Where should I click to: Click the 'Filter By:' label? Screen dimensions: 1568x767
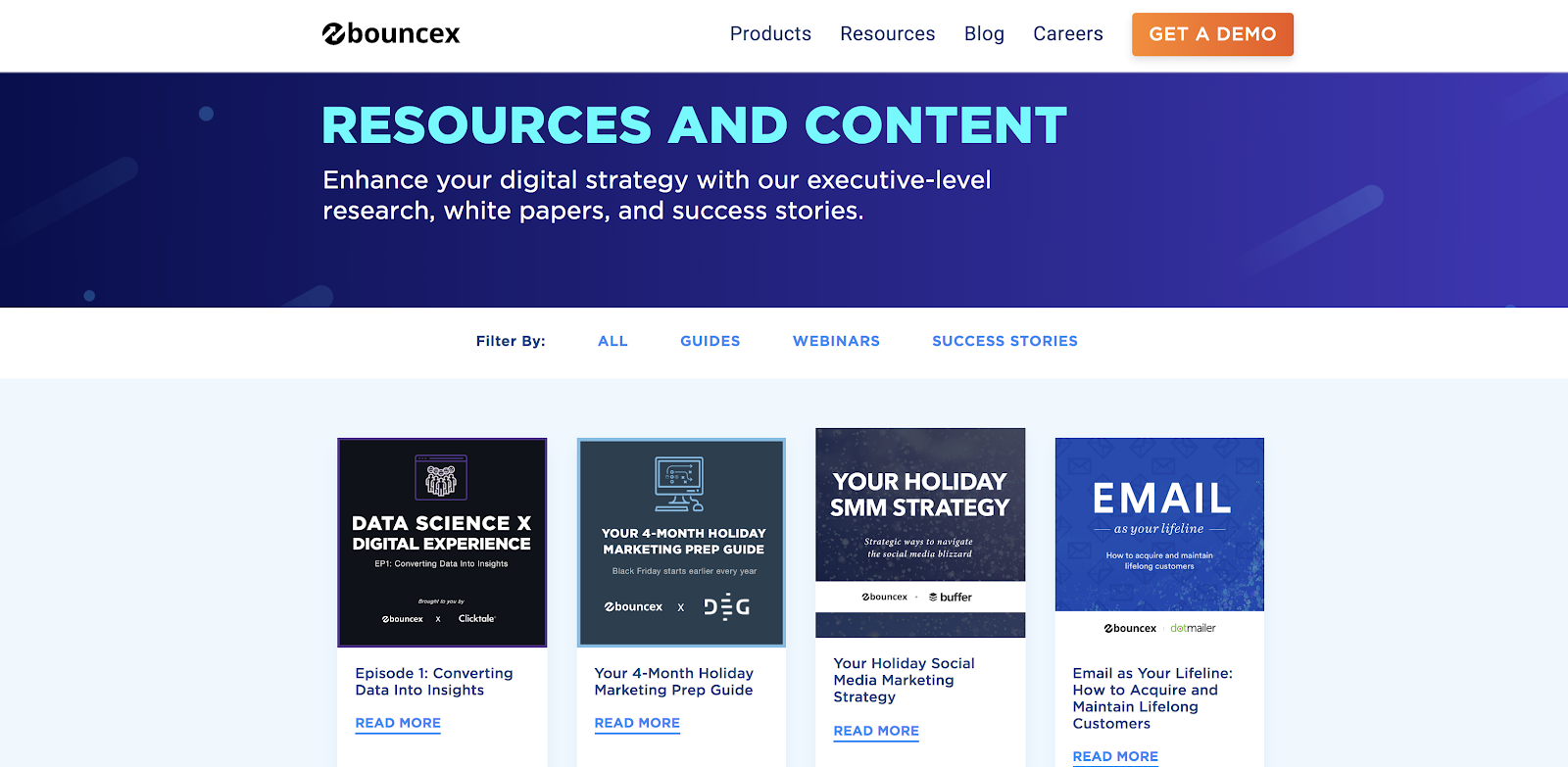tap(511, 341)
